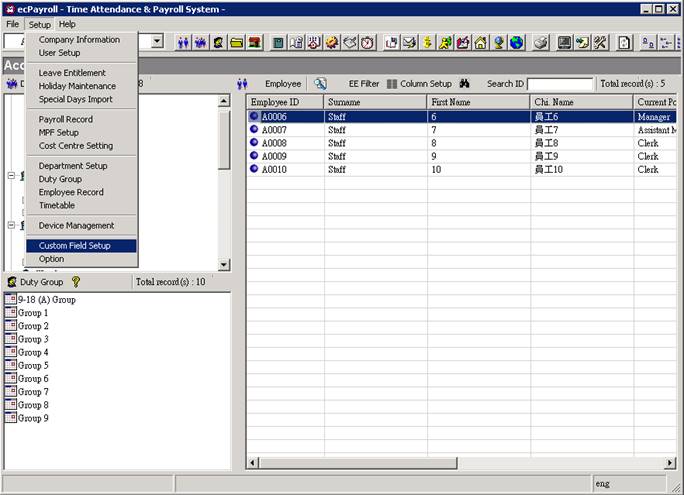The image size is (684, 495).
Task: Choose Company Information menu entry
Action: pos(81,39)
